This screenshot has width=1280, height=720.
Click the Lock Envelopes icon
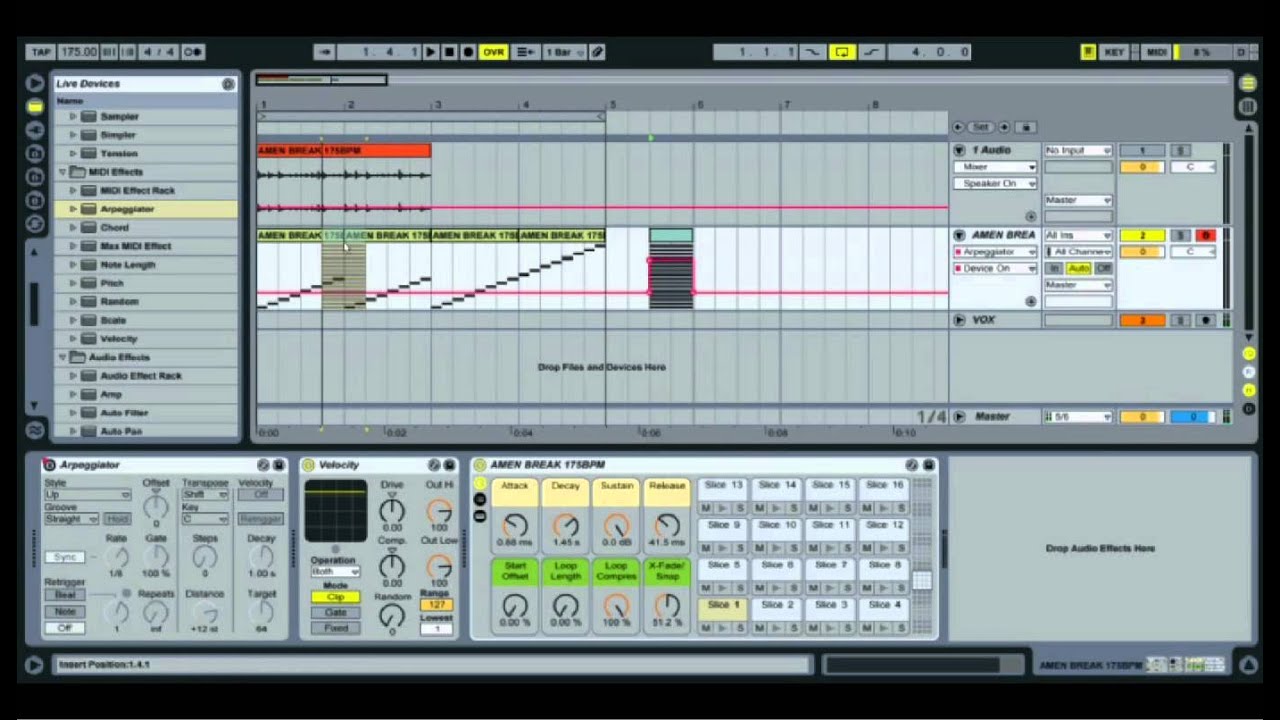click(x=1025, y=127)
